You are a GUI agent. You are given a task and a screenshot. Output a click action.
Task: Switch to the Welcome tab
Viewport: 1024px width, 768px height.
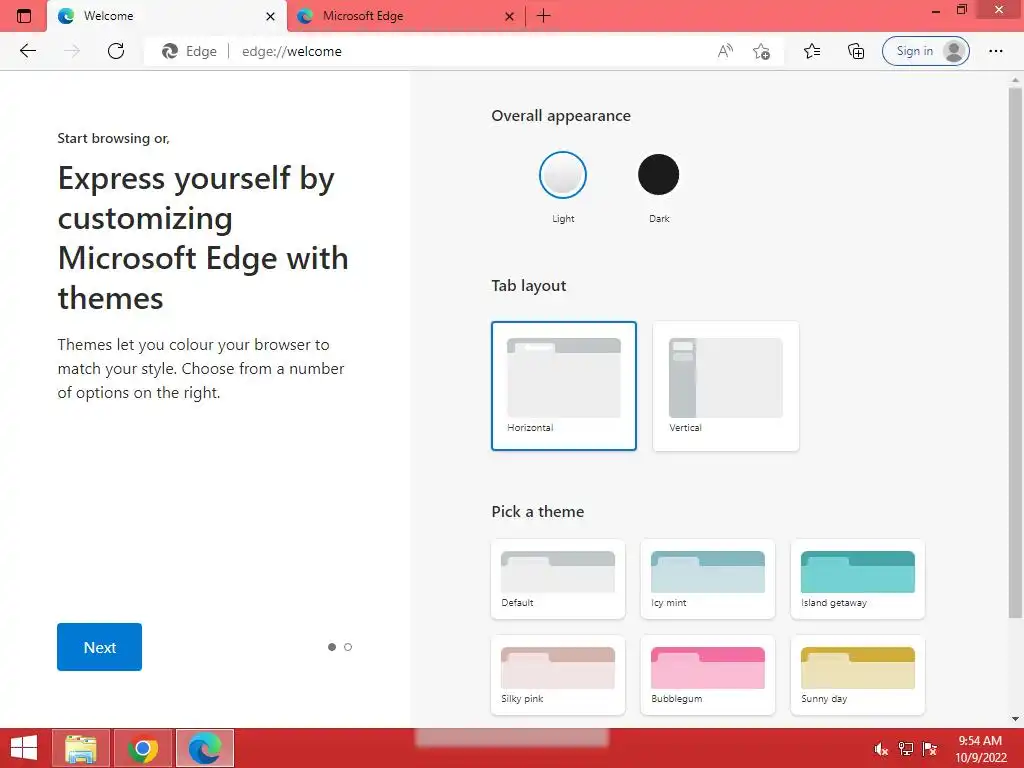[167, 16]
